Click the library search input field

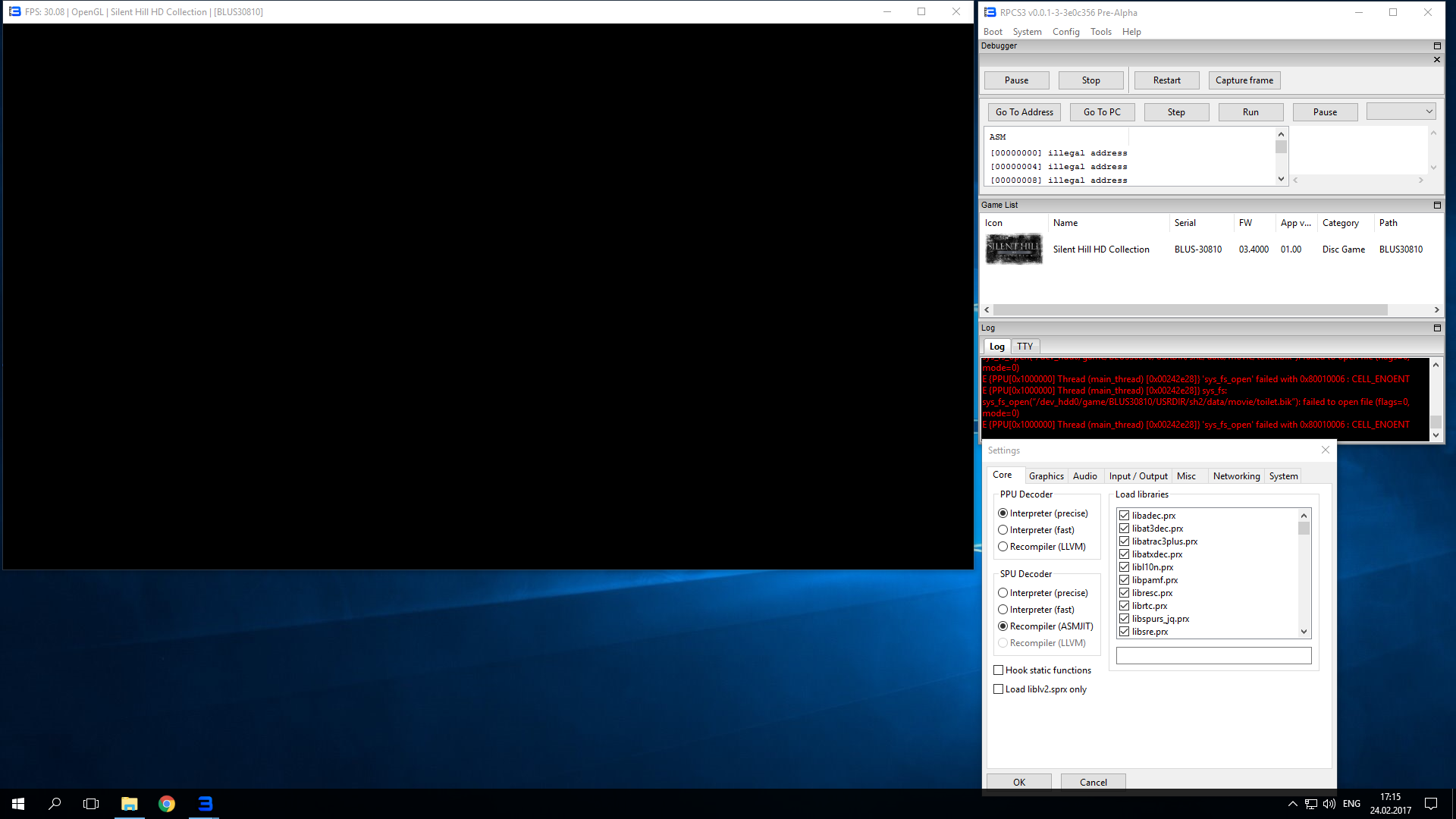(x=1213, y=656)
